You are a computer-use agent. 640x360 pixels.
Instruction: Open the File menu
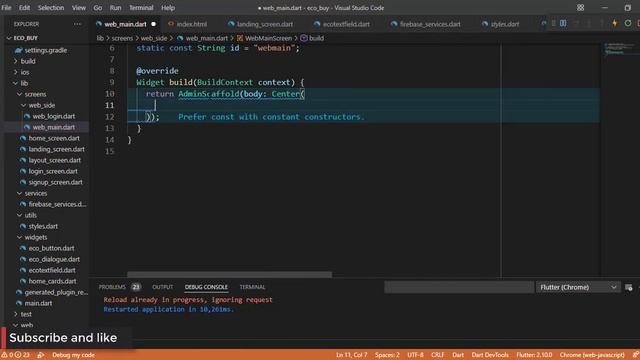pyautogui.click(x=7, y=8)
